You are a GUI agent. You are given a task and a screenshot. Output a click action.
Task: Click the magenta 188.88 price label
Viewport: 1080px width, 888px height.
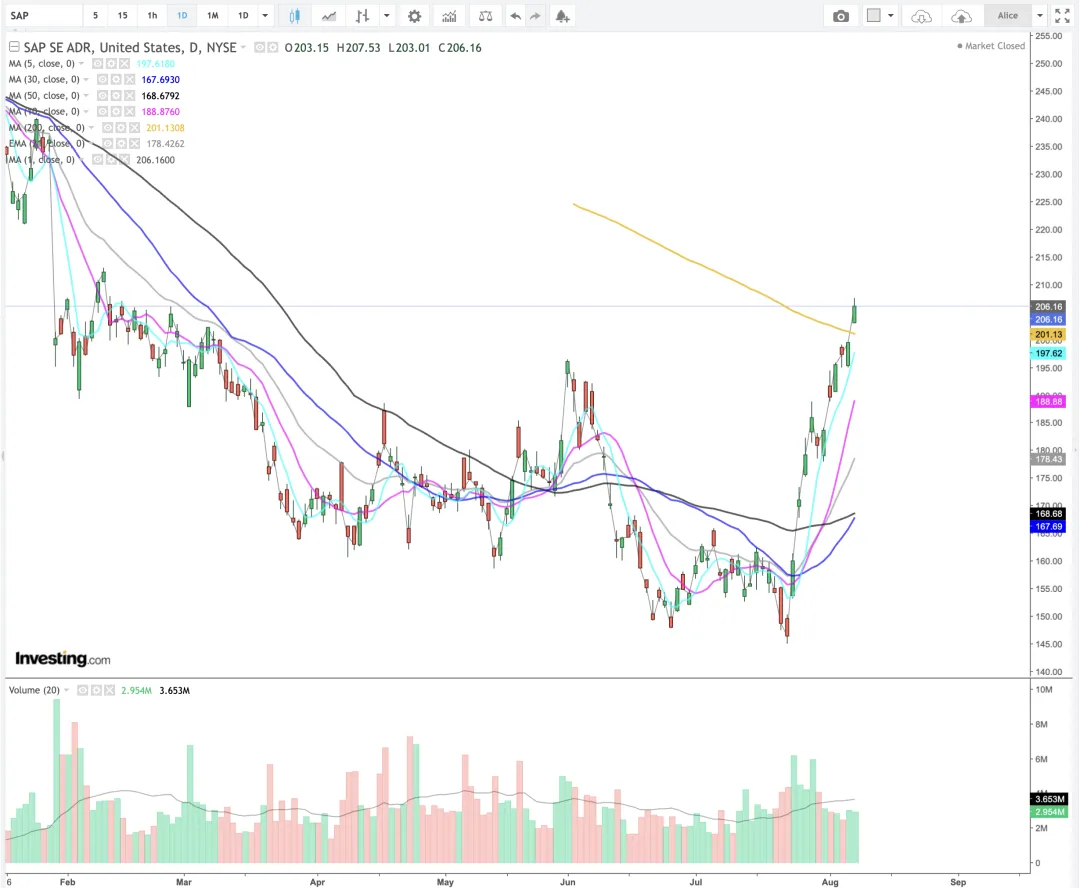point(1048,401)
